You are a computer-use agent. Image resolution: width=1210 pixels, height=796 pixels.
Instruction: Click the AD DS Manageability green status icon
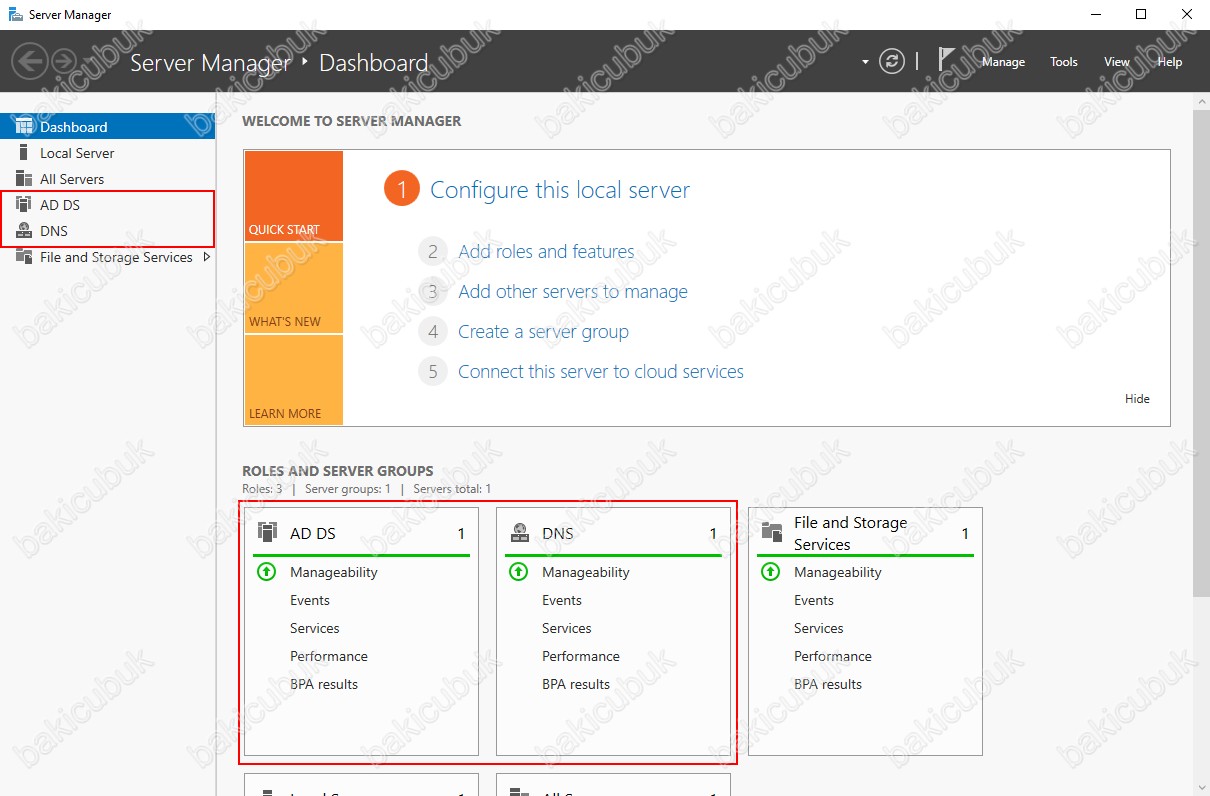tap(266, 572)
